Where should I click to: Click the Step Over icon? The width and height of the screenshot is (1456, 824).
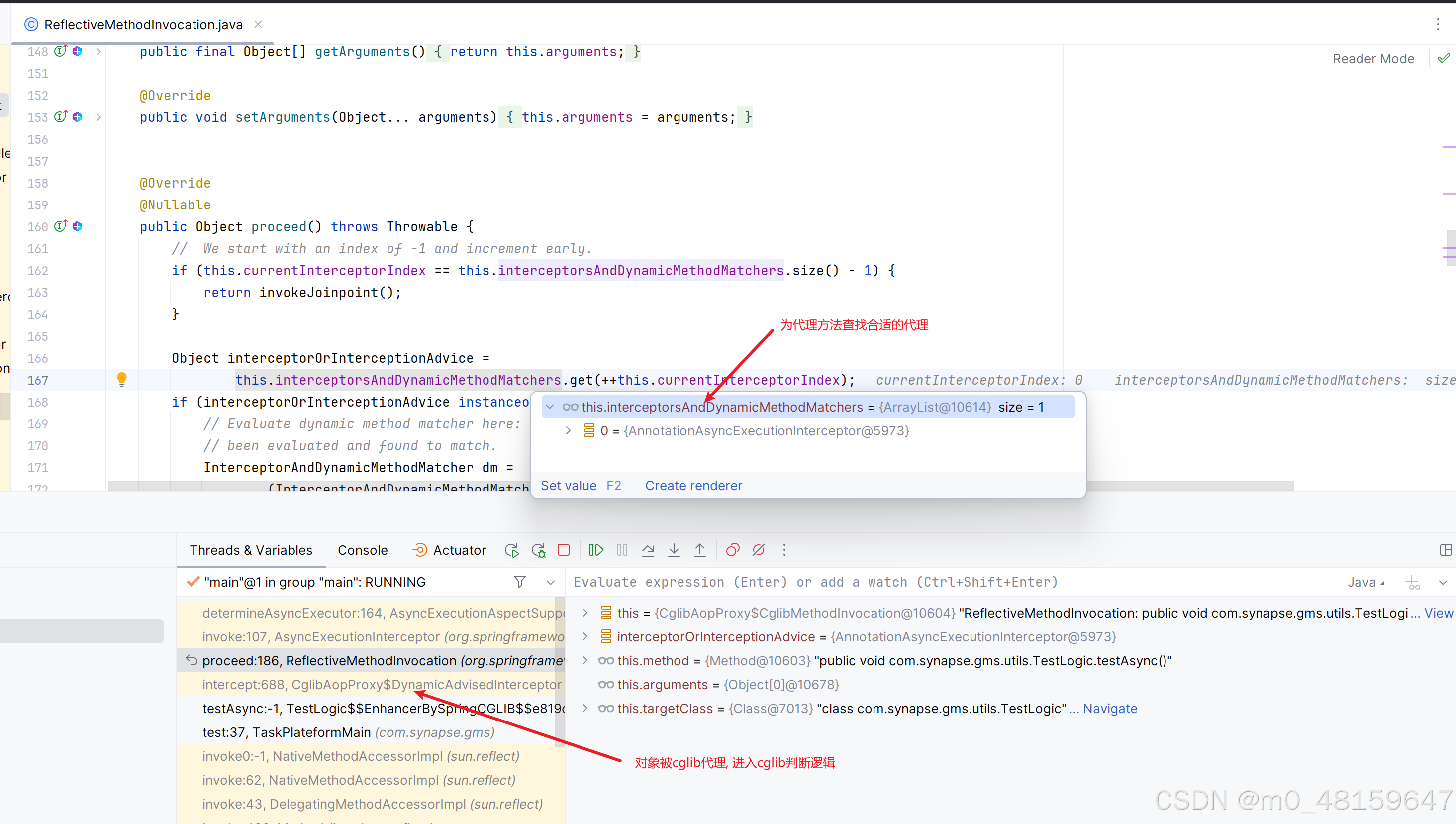648,550
